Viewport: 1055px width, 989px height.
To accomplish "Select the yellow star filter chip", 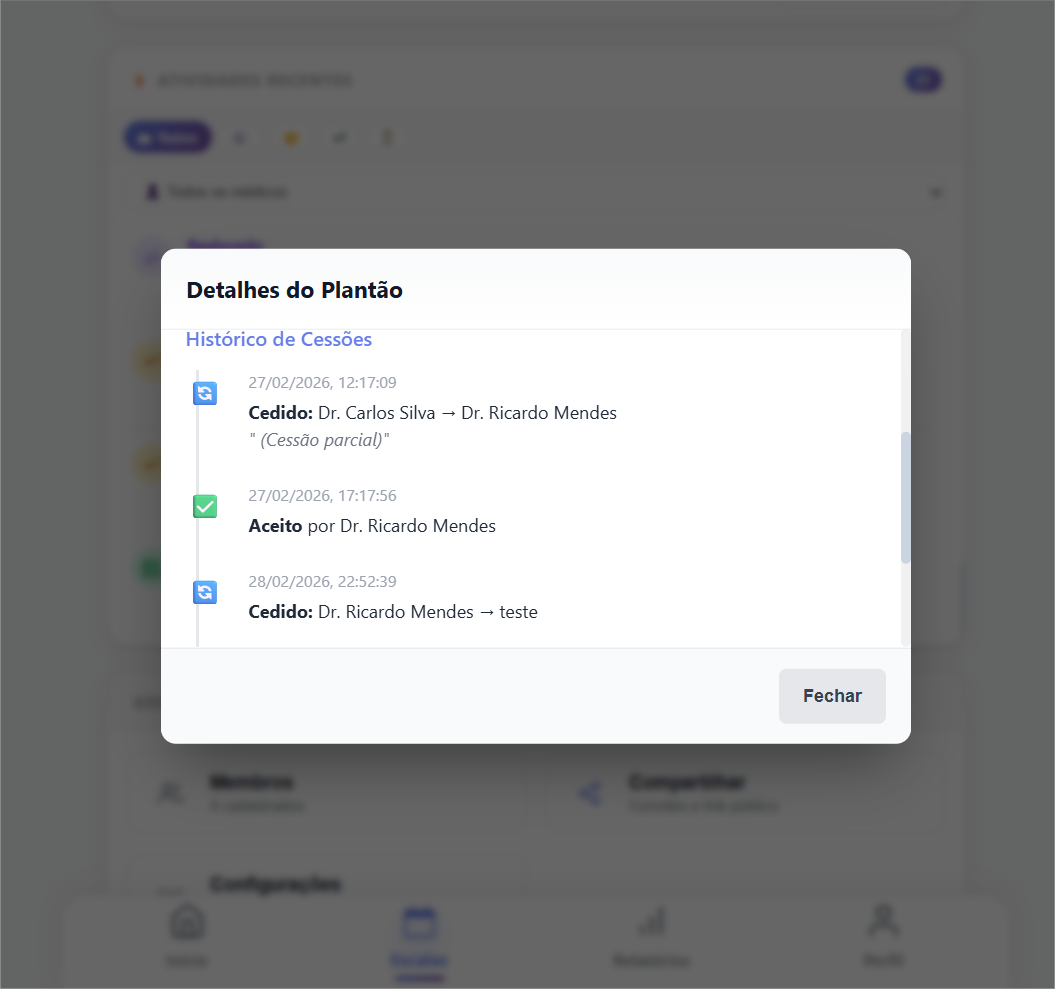I will pos(291,138).
